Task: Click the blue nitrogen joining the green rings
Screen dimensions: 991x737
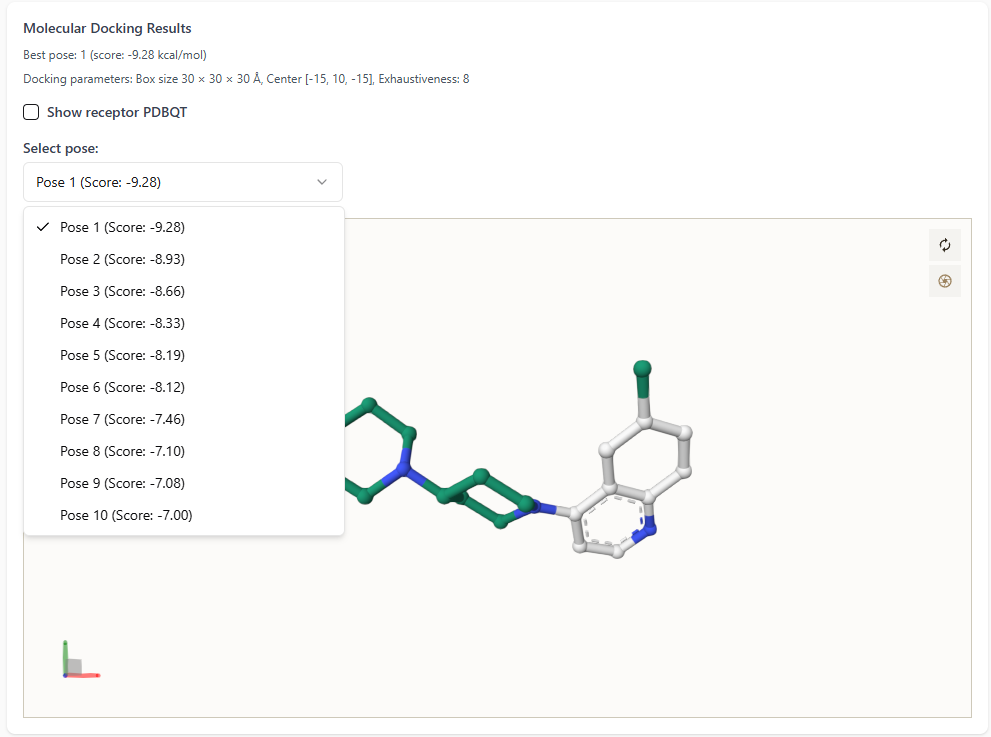Action: 403,469
